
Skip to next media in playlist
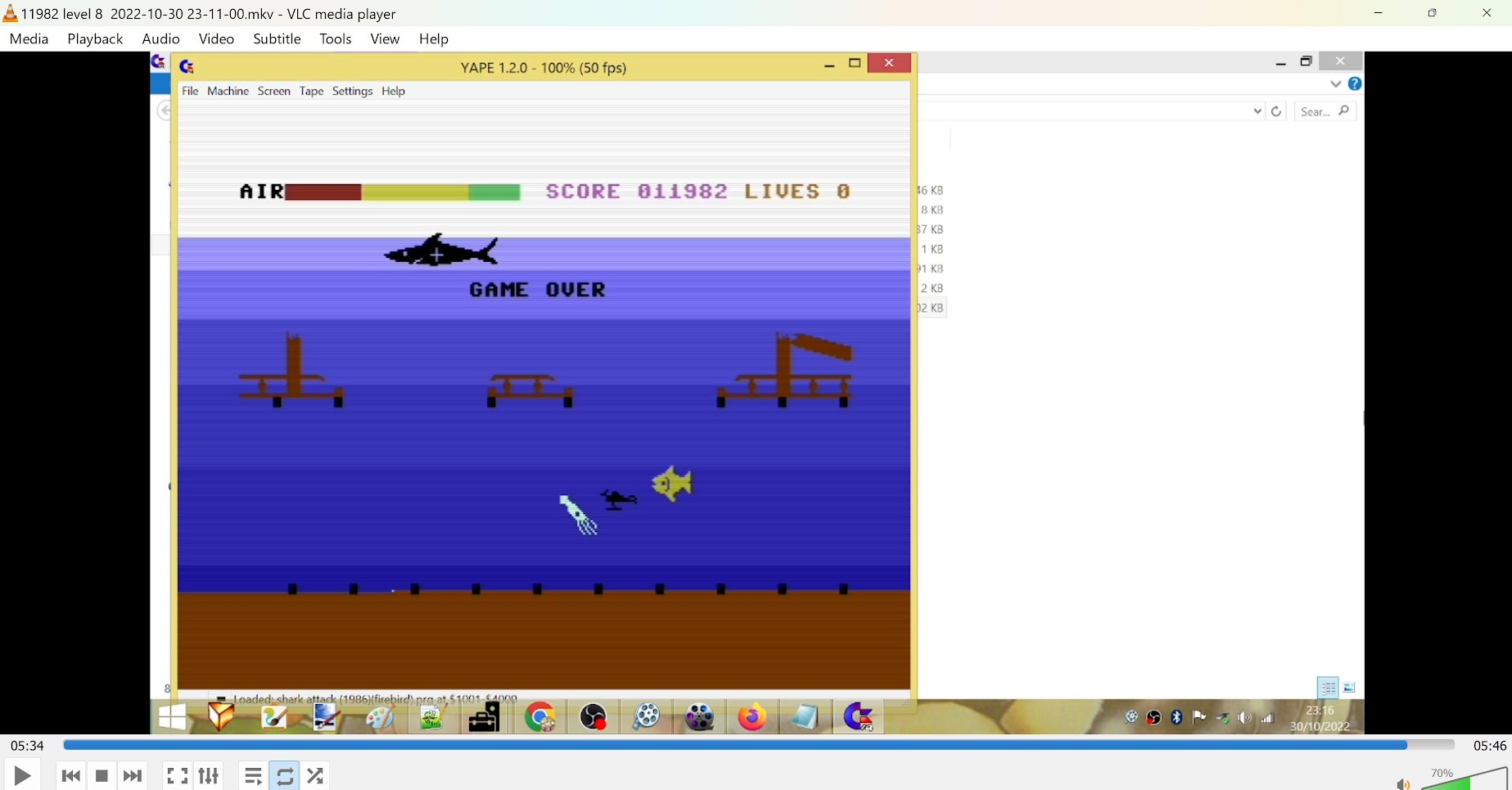133,775
